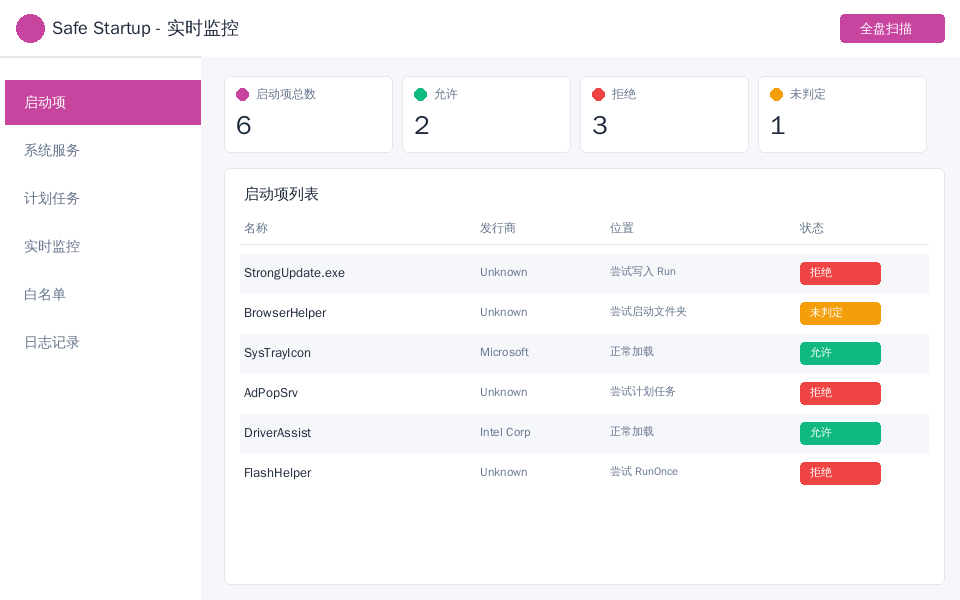Click the 未判定 status of BrowserHelper
The image size is (960, 600).
click(840, 313)
